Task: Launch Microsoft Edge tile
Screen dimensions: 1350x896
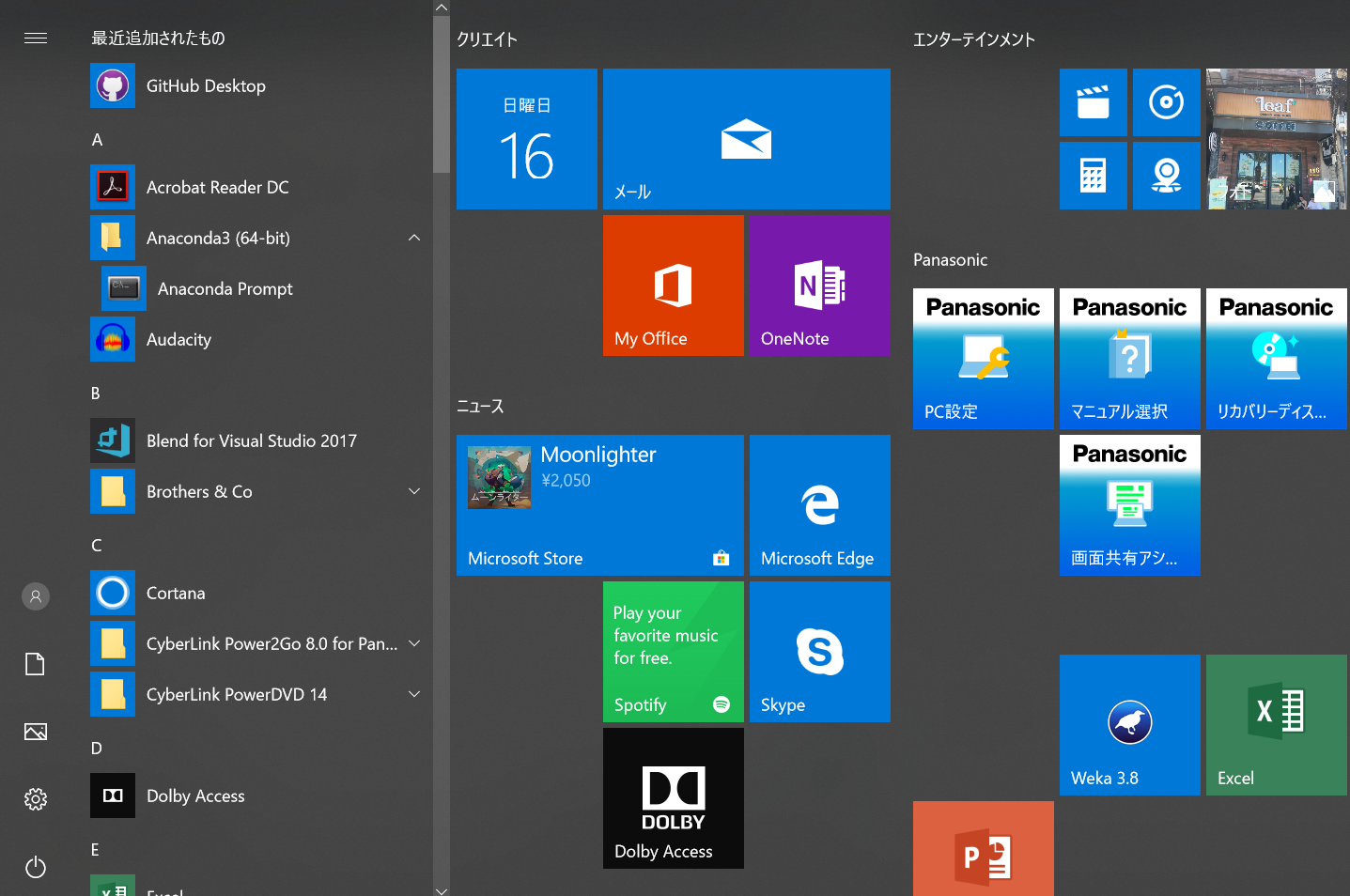Action: coord(820,505)
